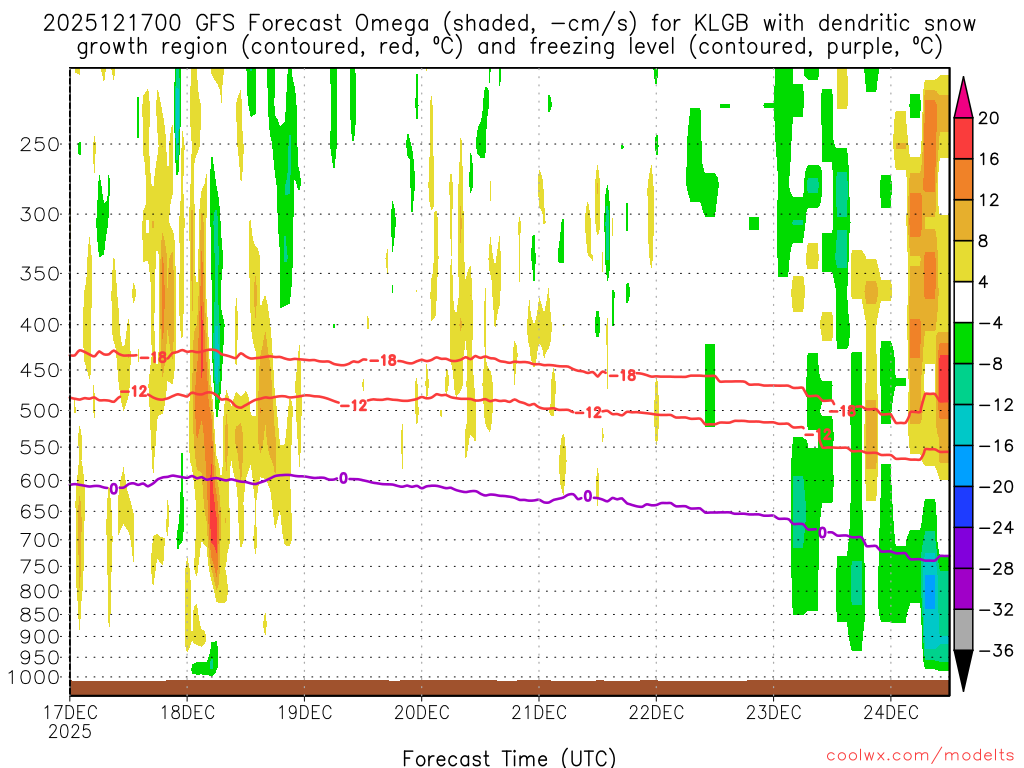Click the 950 pressure level label
This screenshot has width=1024, height=768.
40,658
